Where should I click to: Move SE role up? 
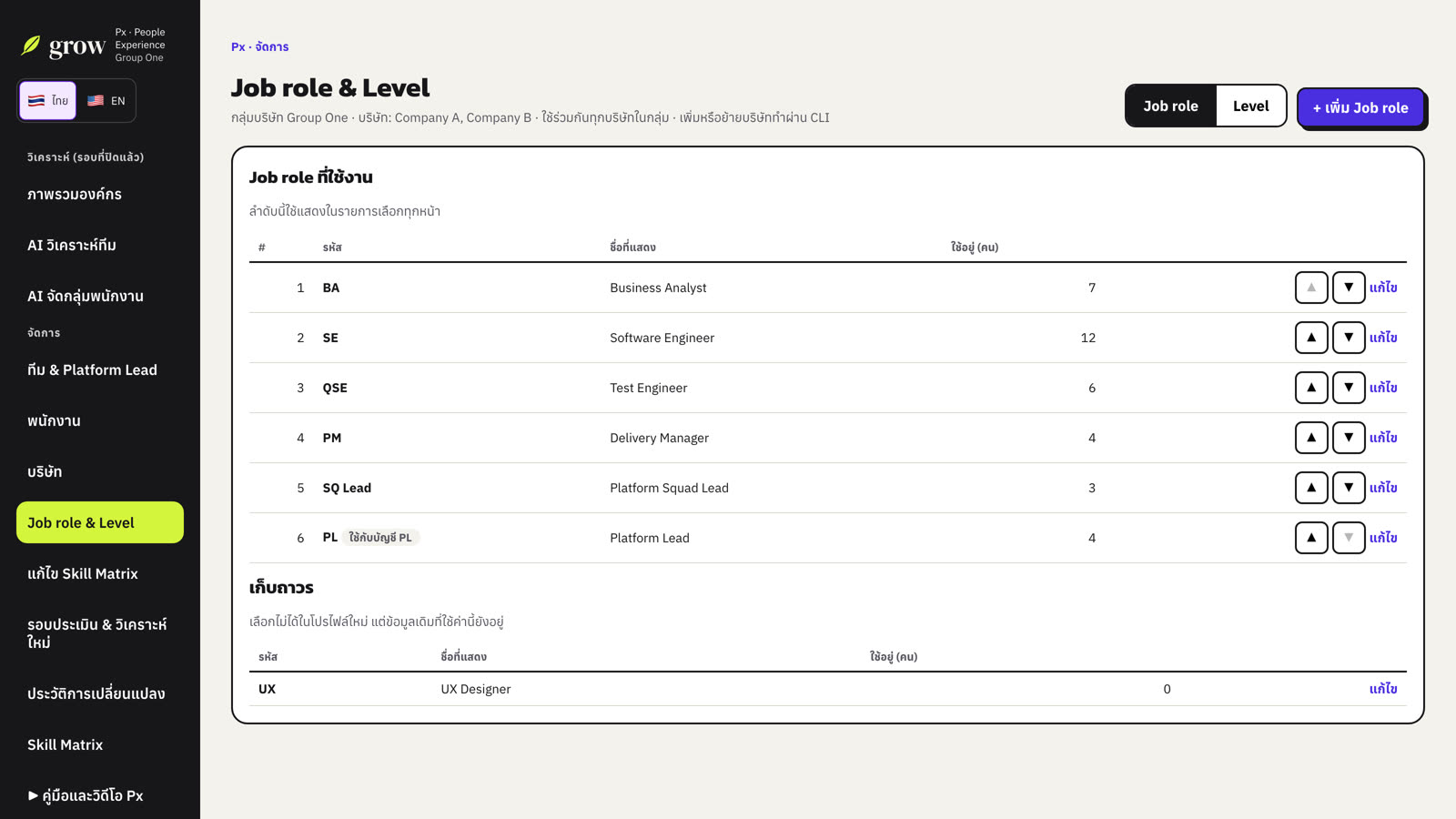[1311, 338]
